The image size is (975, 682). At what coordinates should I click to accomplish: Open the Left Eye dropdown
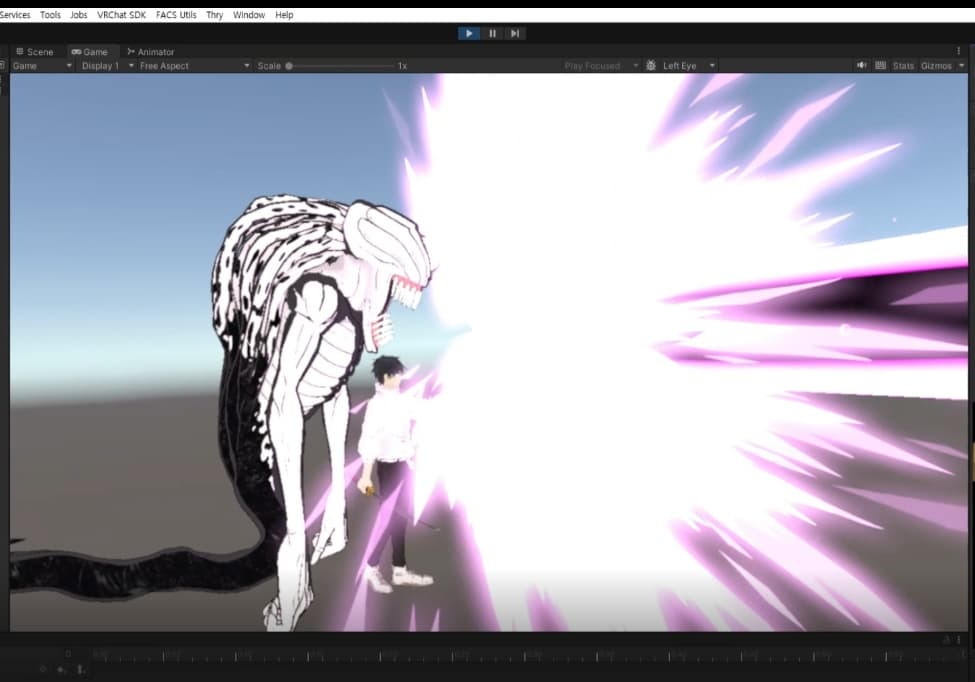tap(689, 66)
